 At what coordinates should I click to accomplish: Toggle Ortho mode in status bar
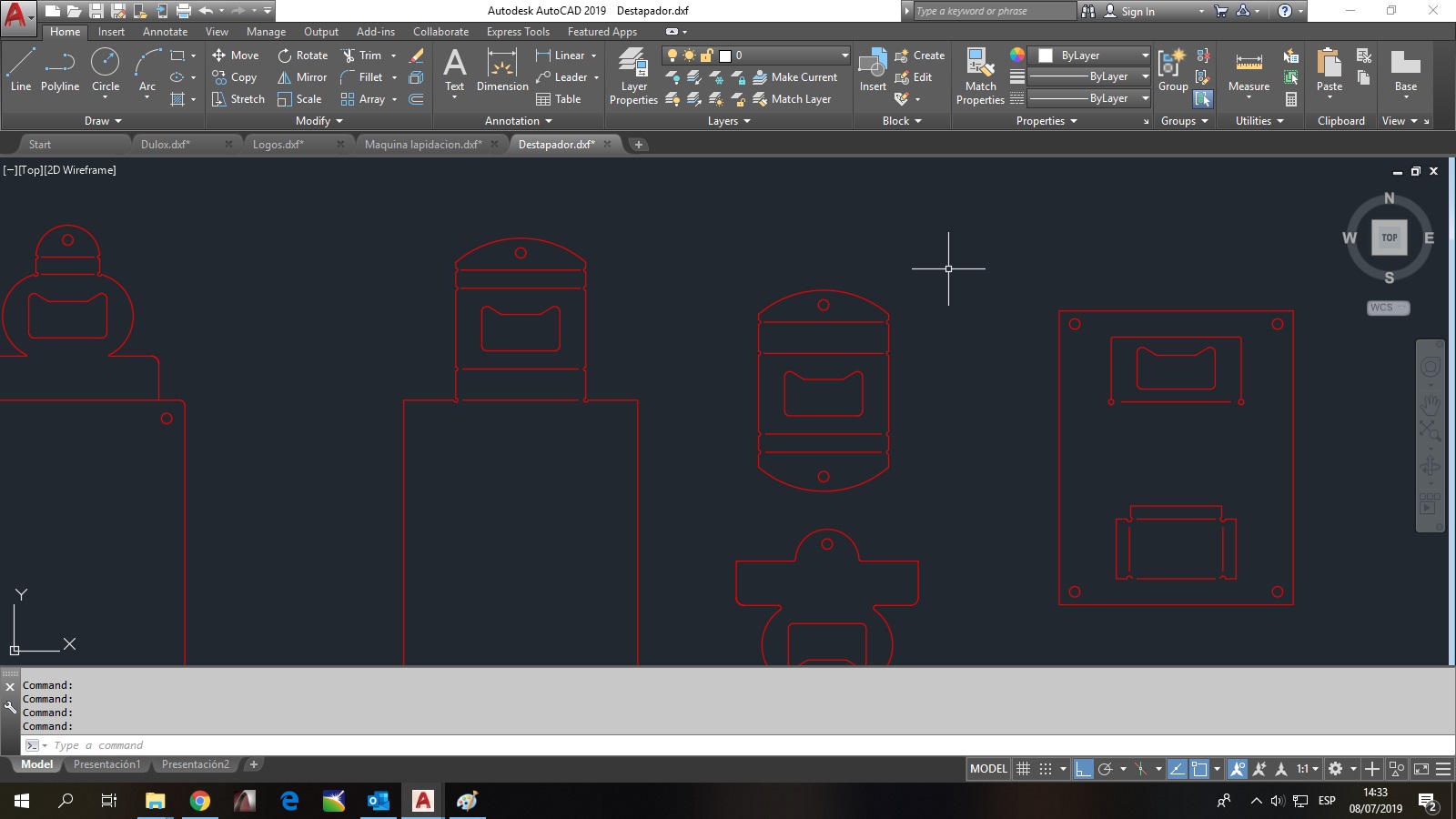1083,769
